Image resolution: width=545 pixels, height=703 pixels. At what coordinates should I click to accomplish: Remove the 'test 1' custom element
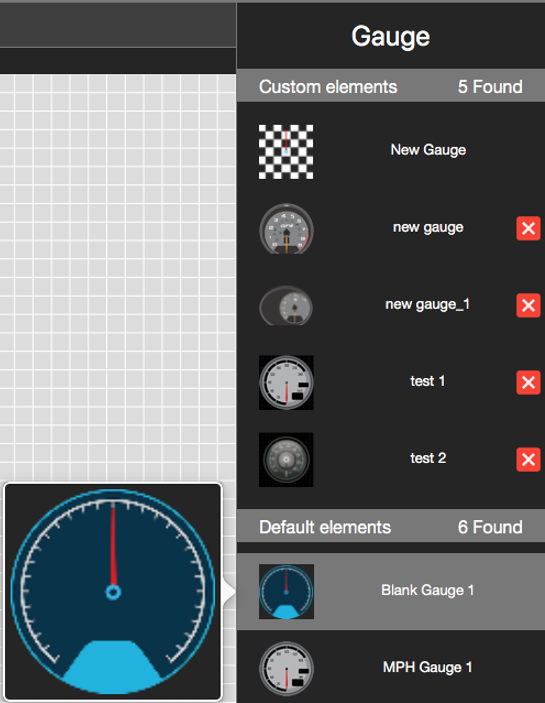[x=528, y=382]
